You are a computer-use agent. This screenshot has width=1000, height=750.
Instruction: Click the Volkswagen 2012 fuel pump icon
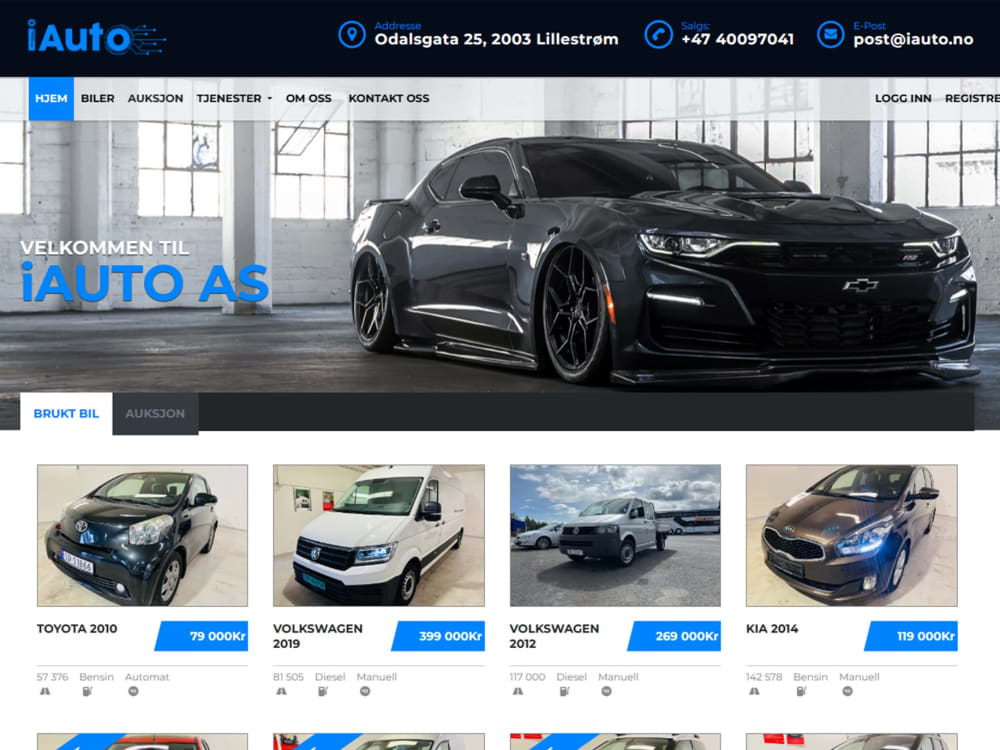tap(564, 691)
